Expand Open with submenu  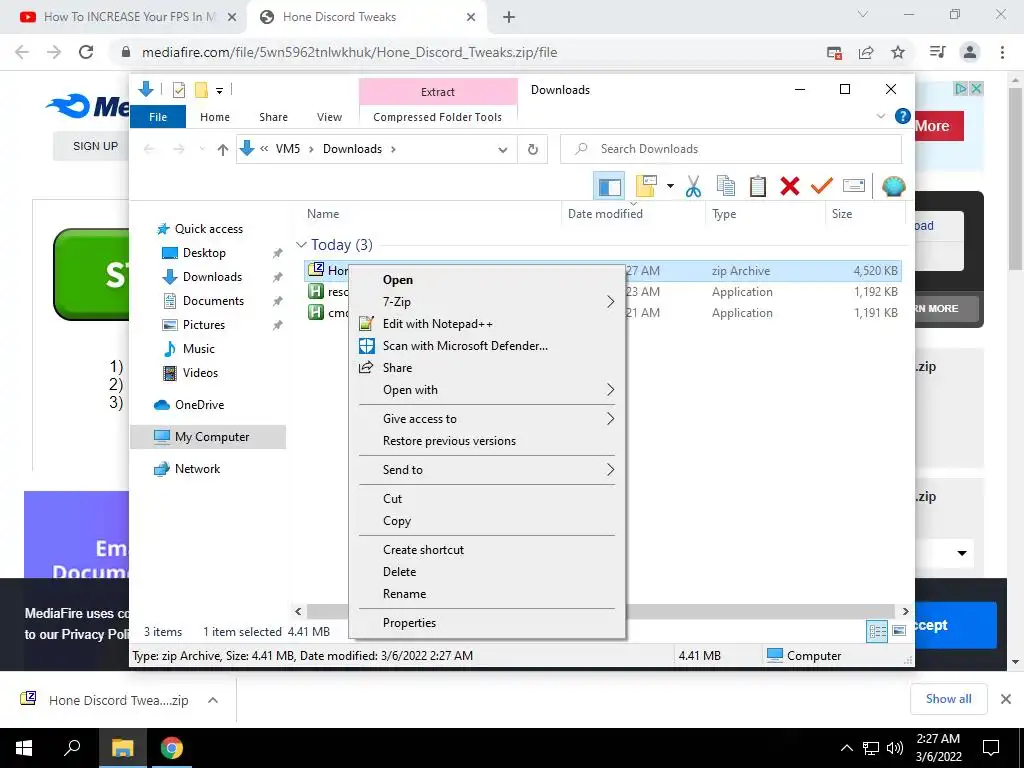pyautogui.click(x=610, y=390)
